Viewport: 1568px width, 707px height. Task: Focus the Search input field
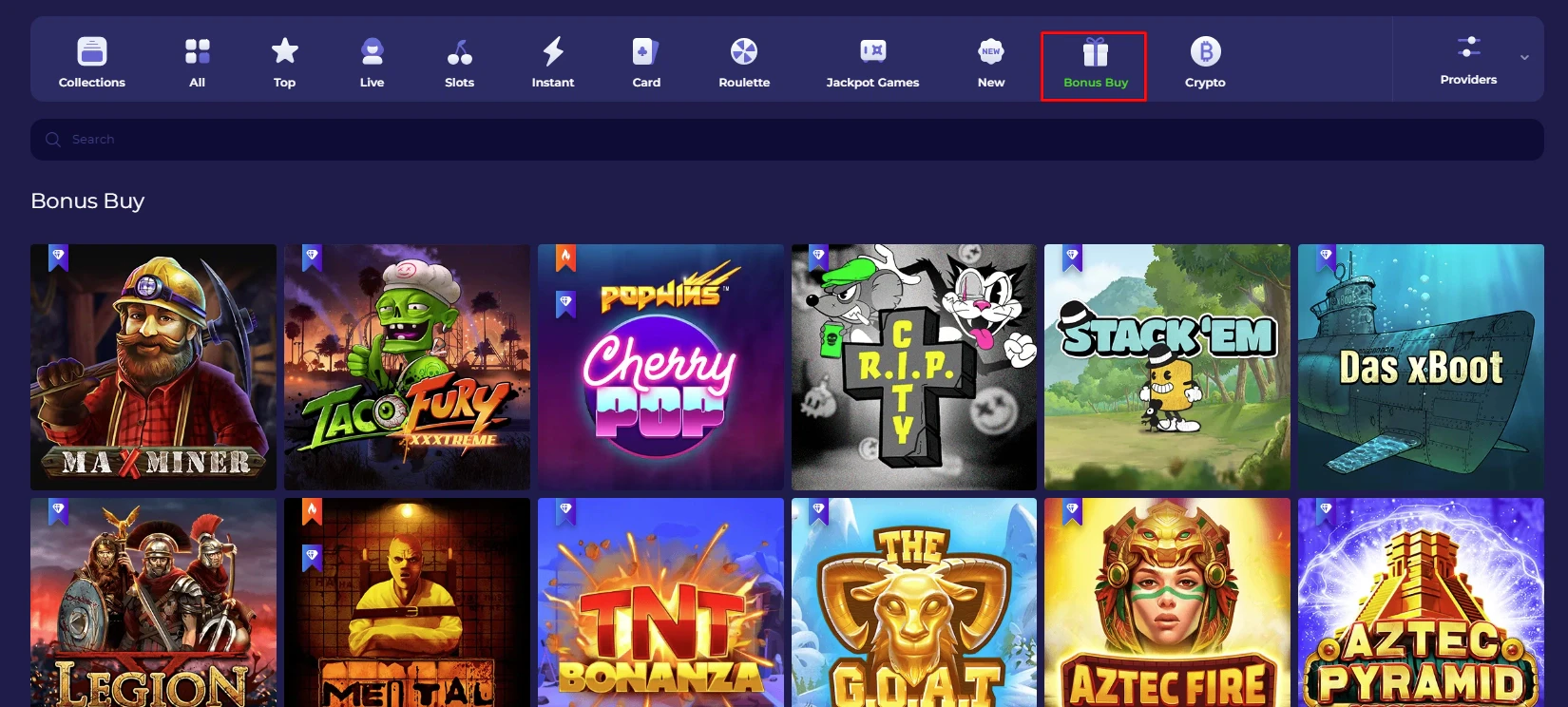coord(787,140)
